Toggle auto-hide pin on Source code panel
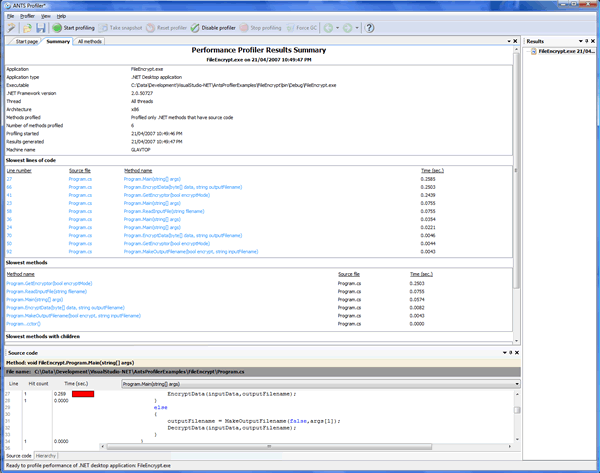The width and height of the screenshot is (600, 473). (510, 353)
